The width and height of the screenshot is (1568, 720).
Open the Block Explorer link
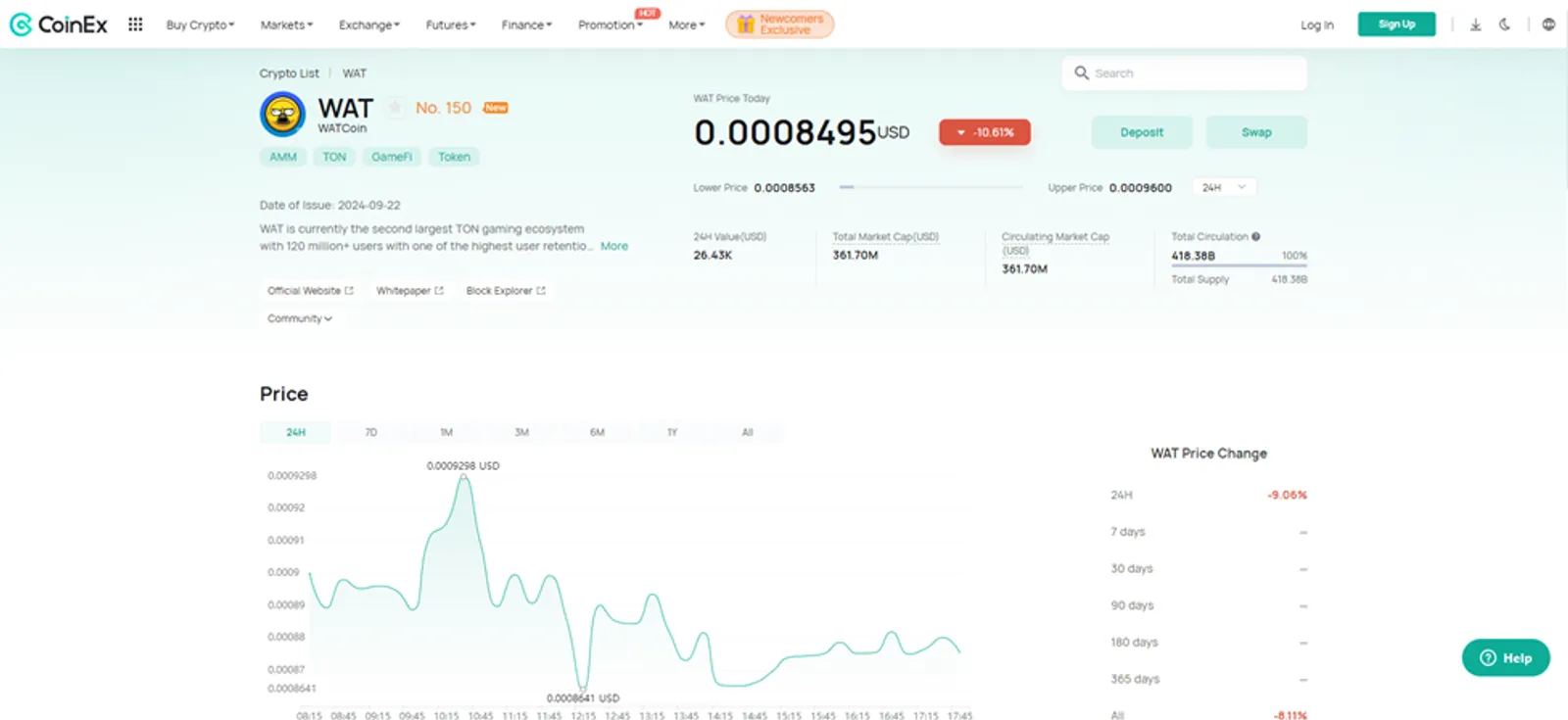coord(506,291)
